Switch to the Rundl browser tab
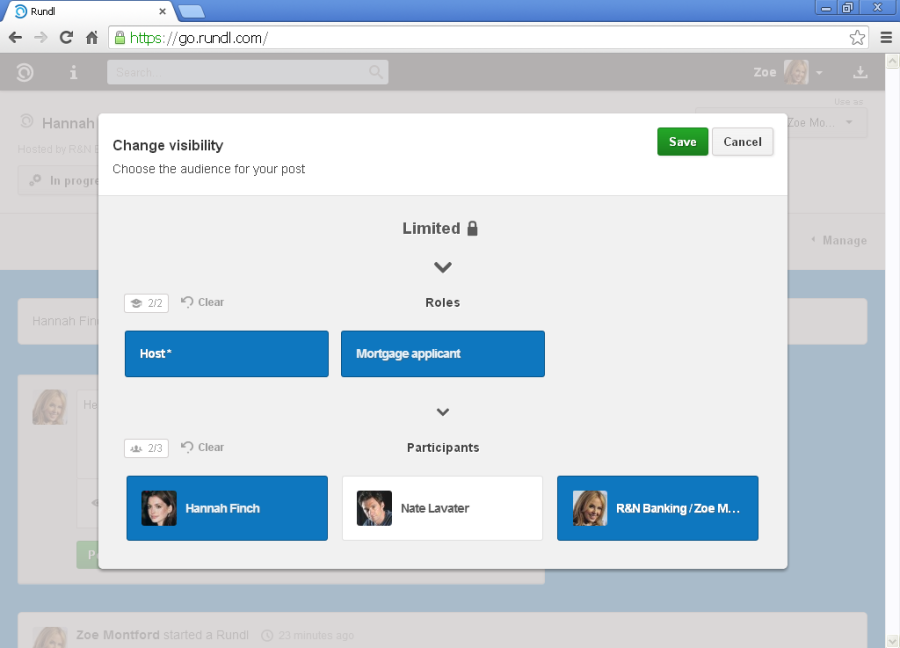This screenshot has width=900, height=648. (90, 11)
